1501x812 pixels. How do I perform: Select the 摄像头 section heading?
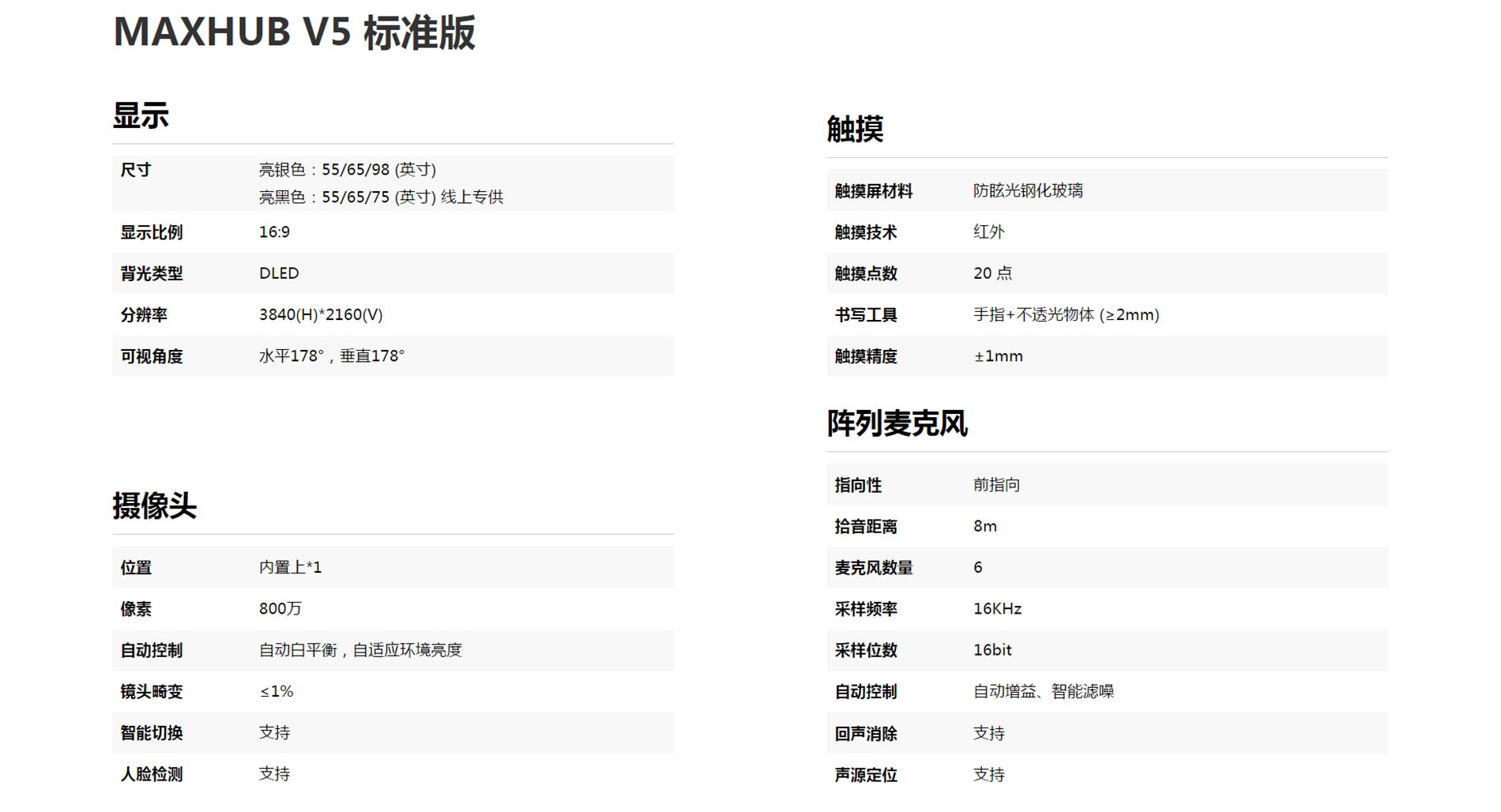click(154, 506)
